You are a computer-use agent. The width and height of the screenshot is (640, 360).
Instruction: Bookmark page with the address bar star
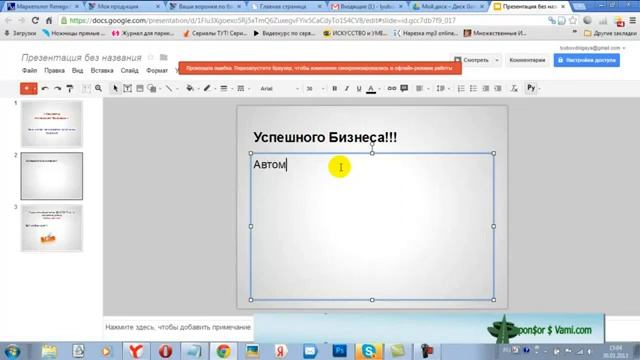point(573,20)
